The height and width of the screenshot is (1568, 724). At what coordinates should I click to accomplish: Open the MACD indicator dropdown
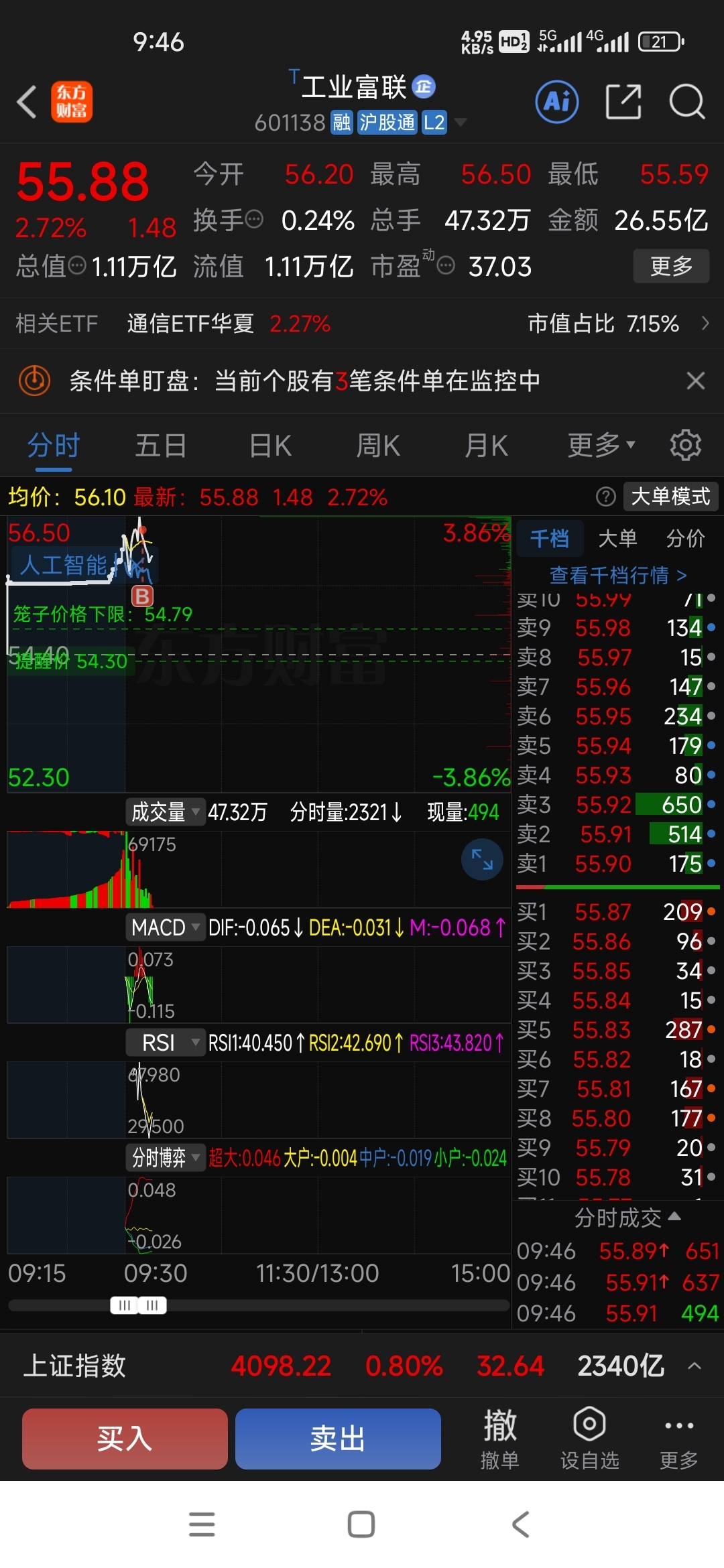[165, 927]
